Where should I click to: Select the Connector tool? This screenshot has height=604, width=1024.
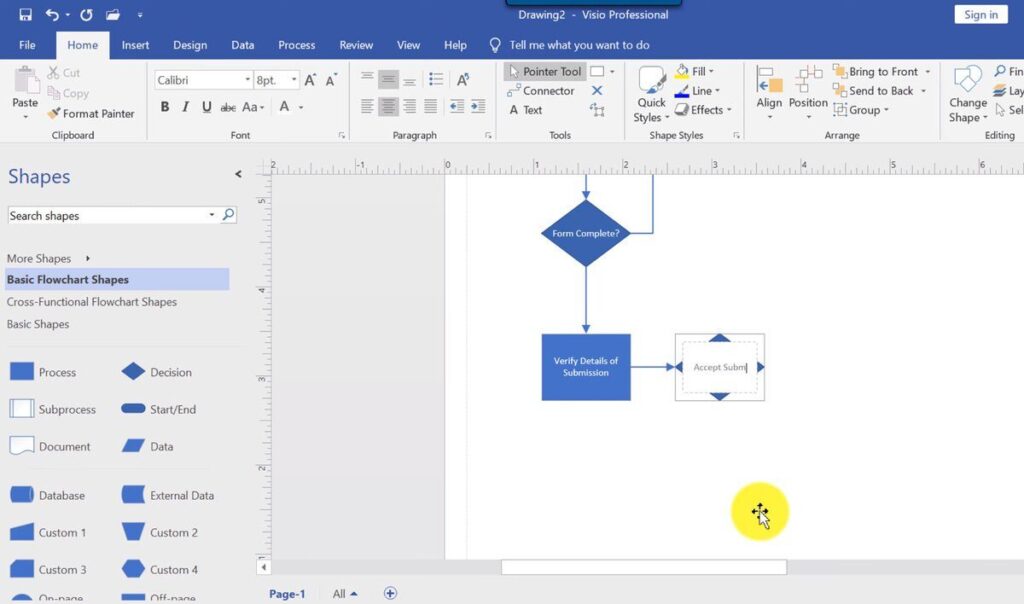pos(544,90)
